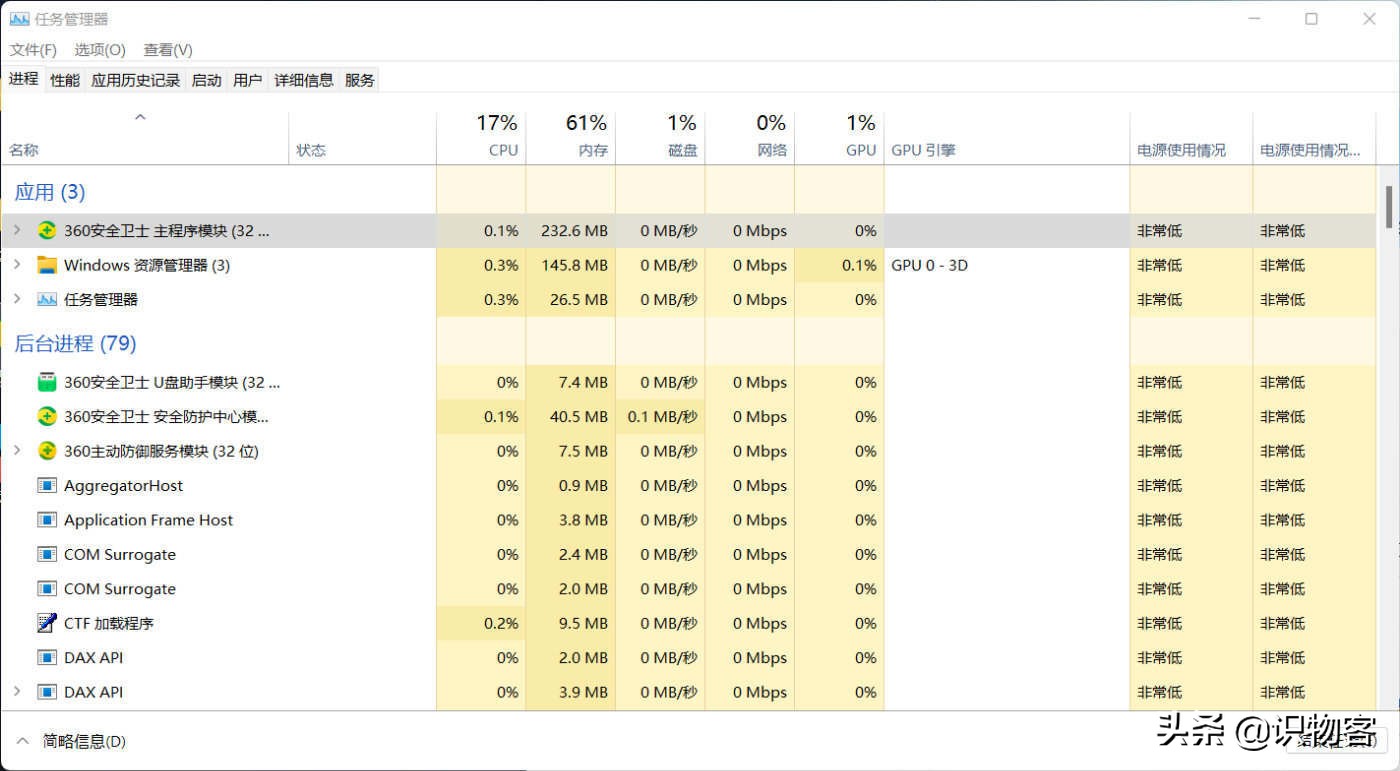Click the 任务管理器 process icon

pyautogui.click(x=46, y=300)
